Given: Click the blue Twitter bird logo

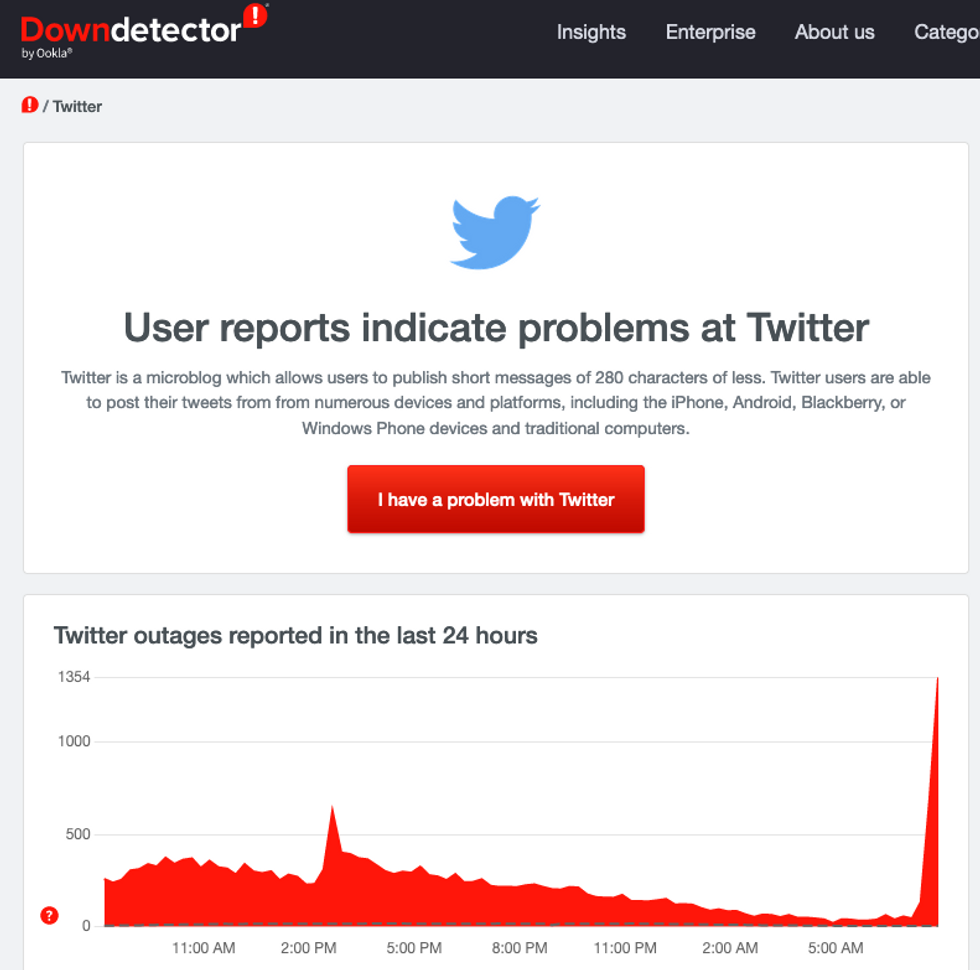Looking at the screenshot, I should click(495, 232).
